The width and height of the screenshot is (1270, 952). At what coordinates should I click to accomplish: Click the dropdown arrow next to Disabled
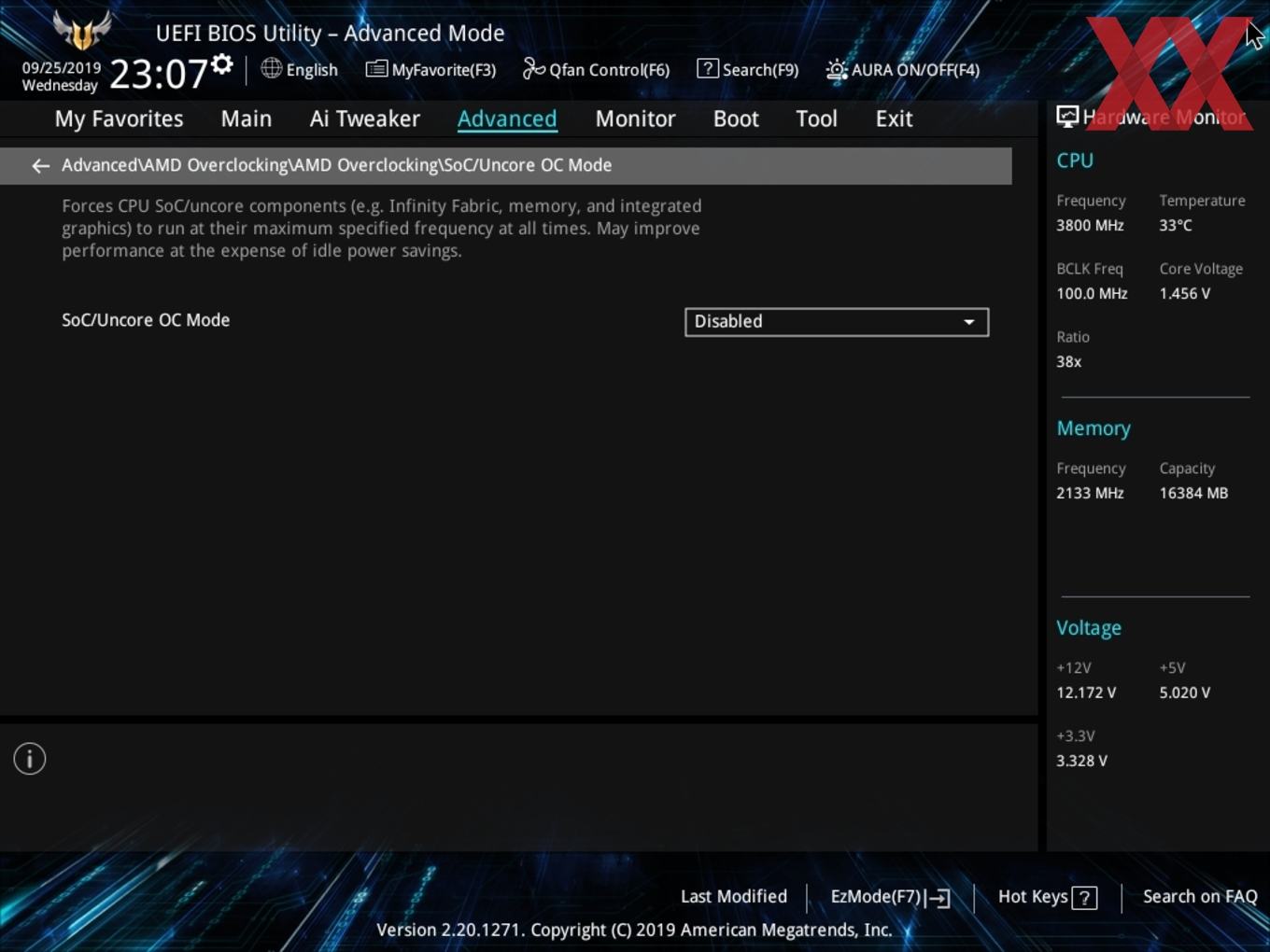(x=969, y=322)
